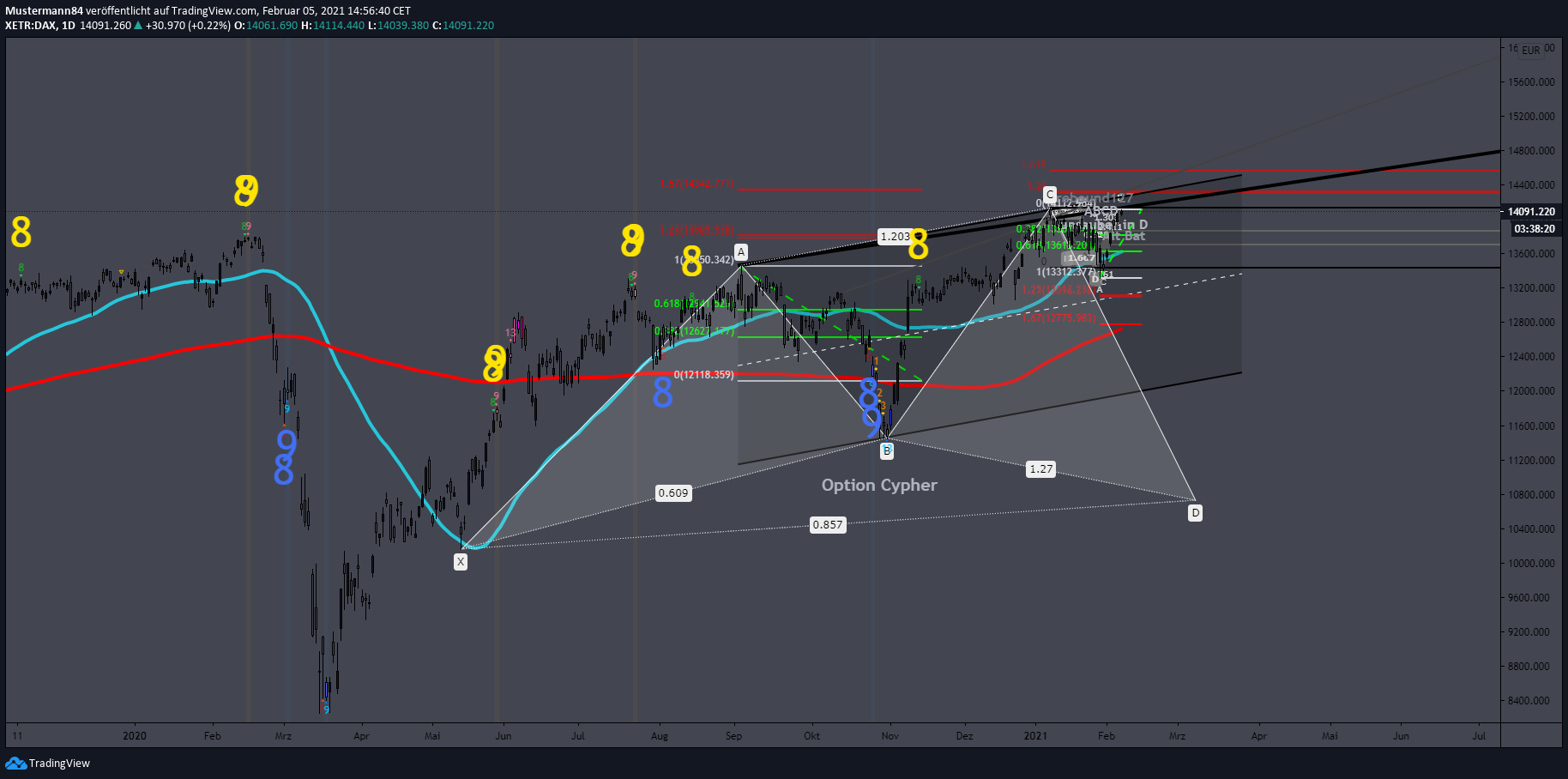Screen dimensions: 1568x779
Task: Click the 1D interval label in header
Action: click(x=69, y=26)
